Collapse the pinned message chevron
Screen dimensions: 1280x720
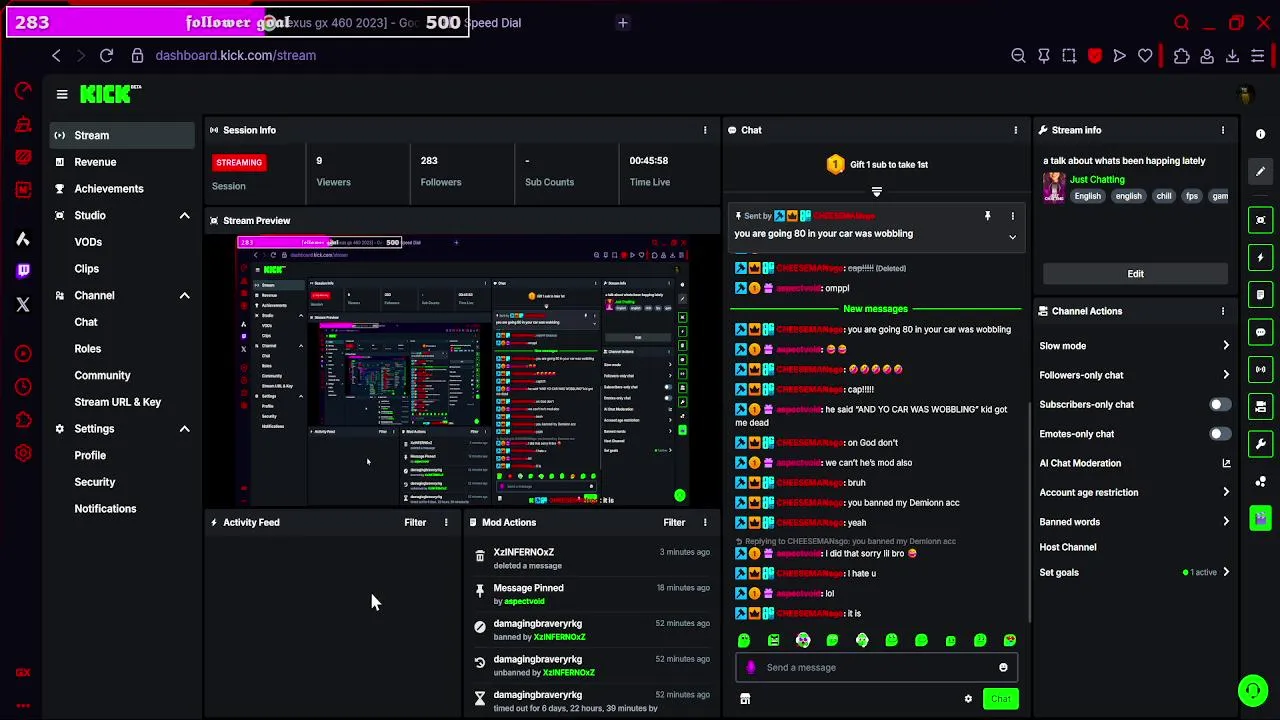[1012, 237]
